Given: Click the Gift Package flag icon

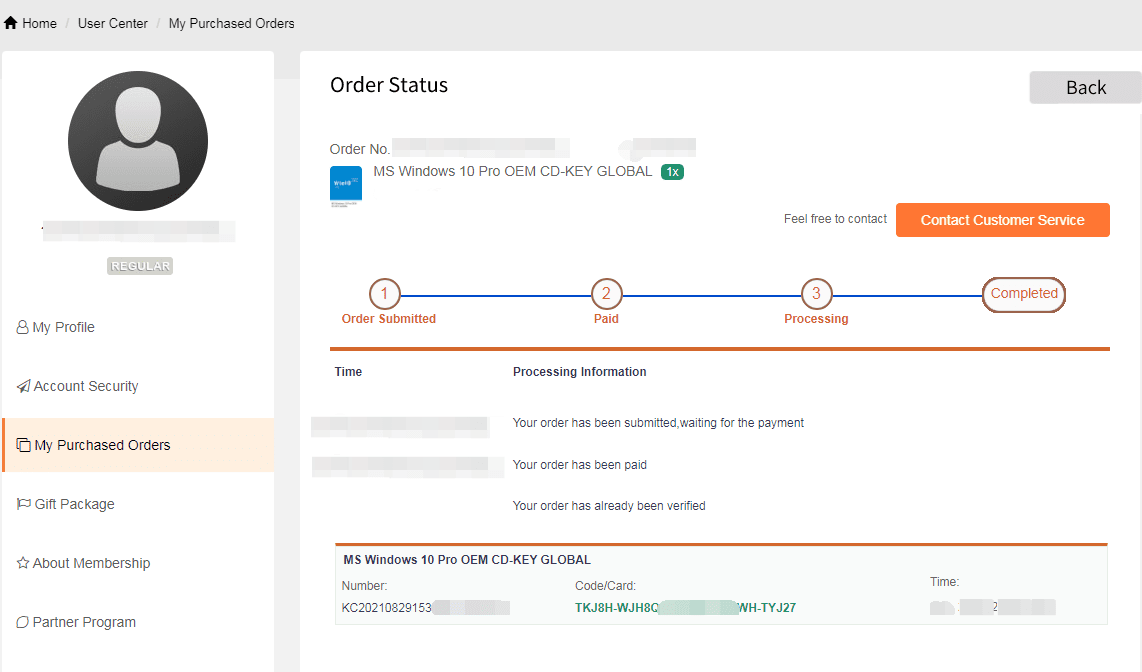Looking at the screenshot, I should point(23,504).
